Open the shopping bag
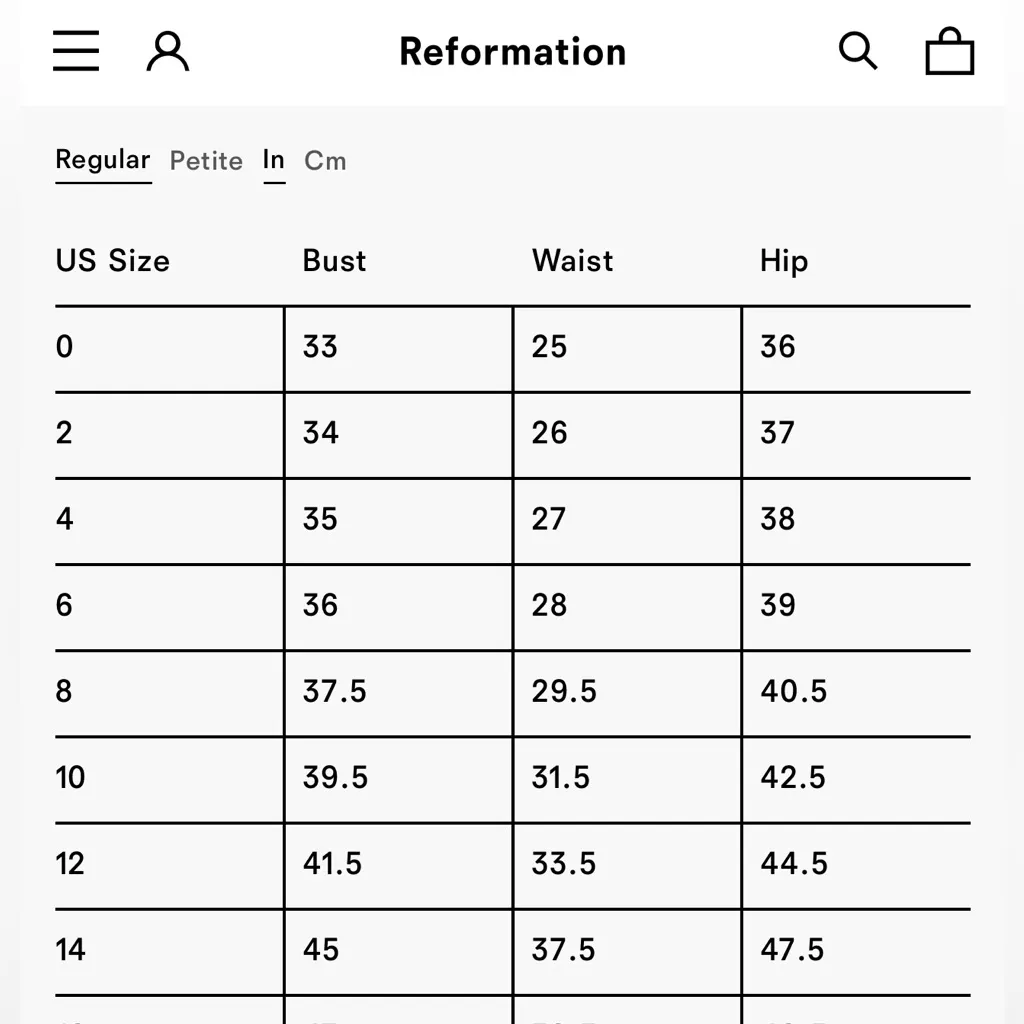The image size is (1024, 1024). [949, 51]
